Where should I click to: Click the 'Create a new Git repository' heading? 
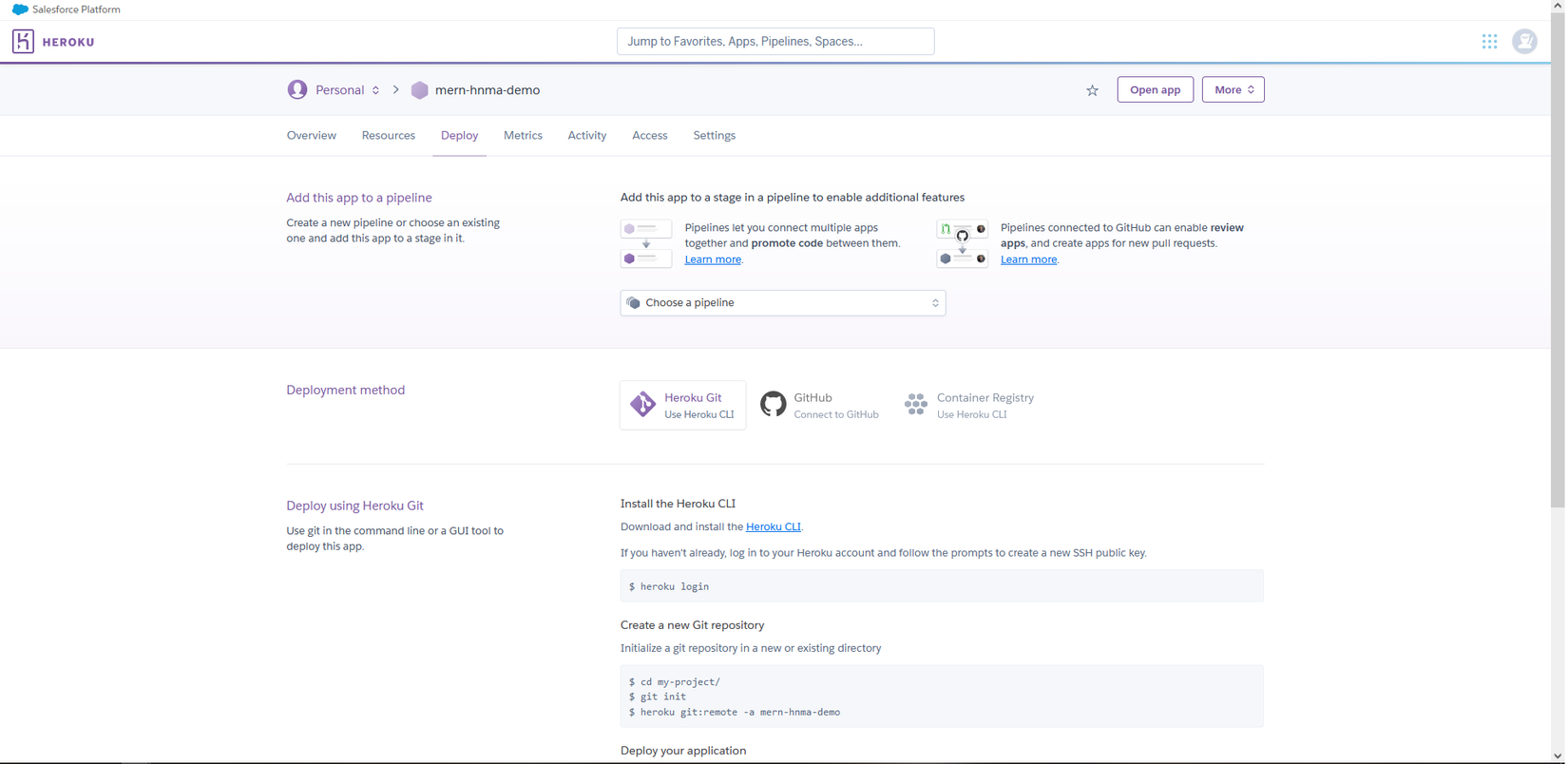coord(693,625)
